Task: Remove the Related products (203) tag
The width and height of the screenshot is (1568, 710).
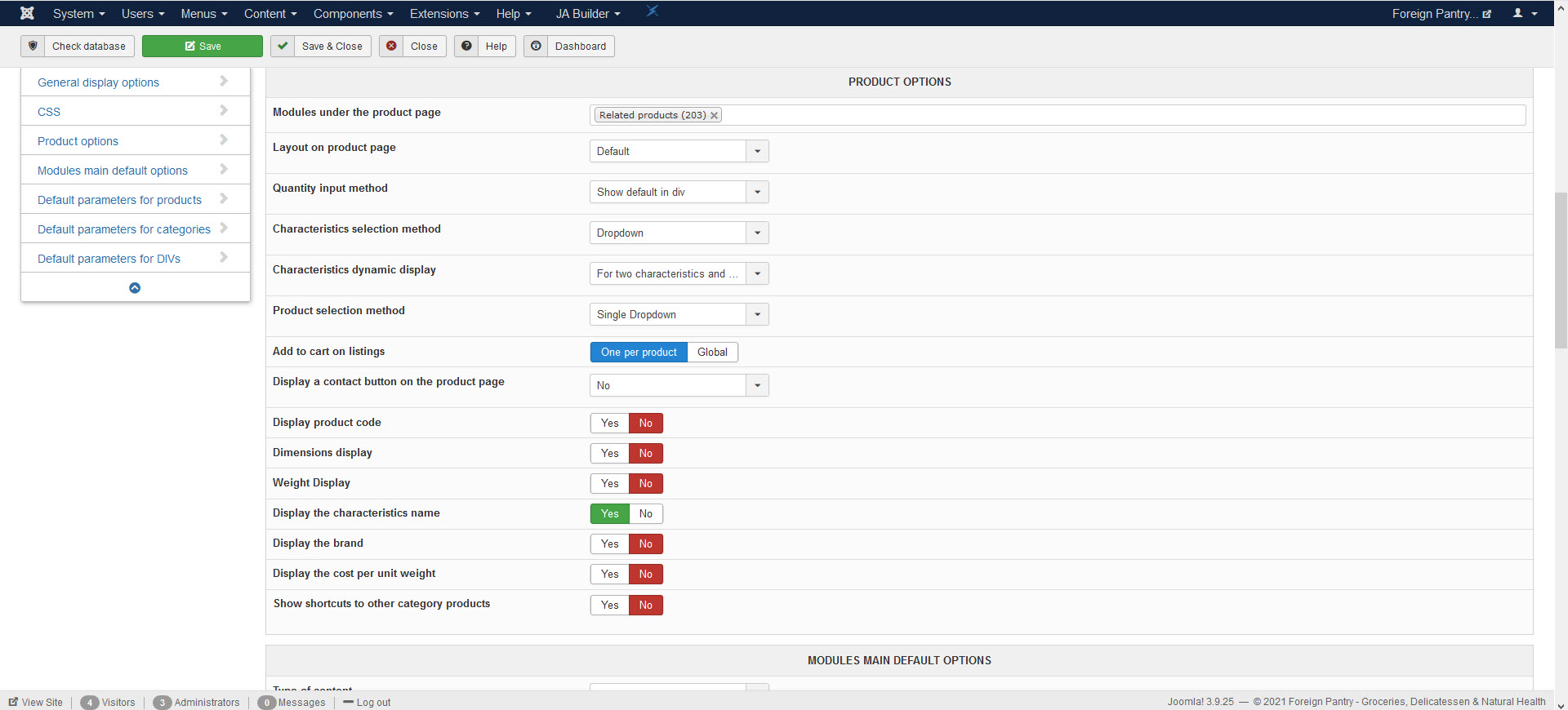Action: tap(714, 115)
